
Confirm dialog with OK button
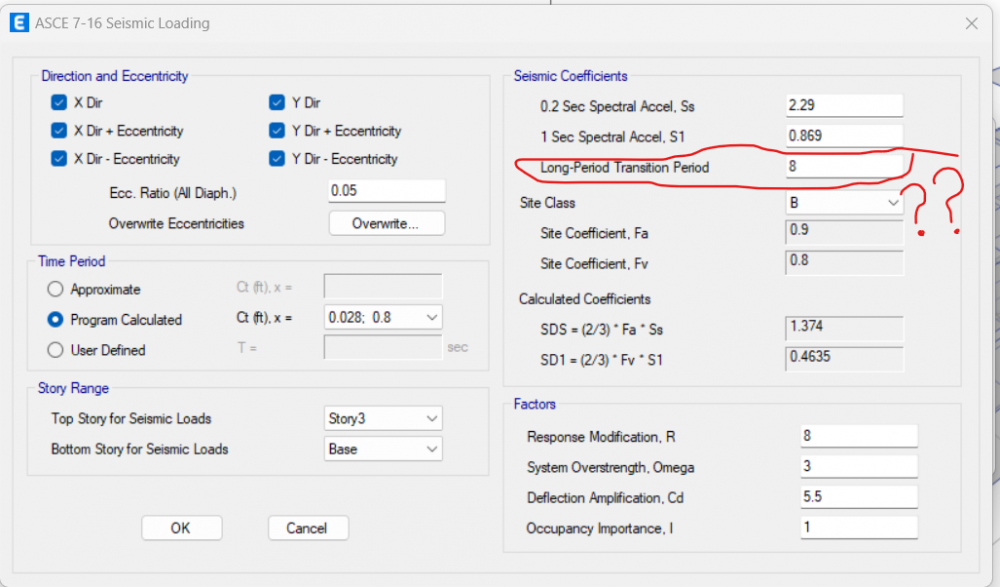[x=182, y=528]
